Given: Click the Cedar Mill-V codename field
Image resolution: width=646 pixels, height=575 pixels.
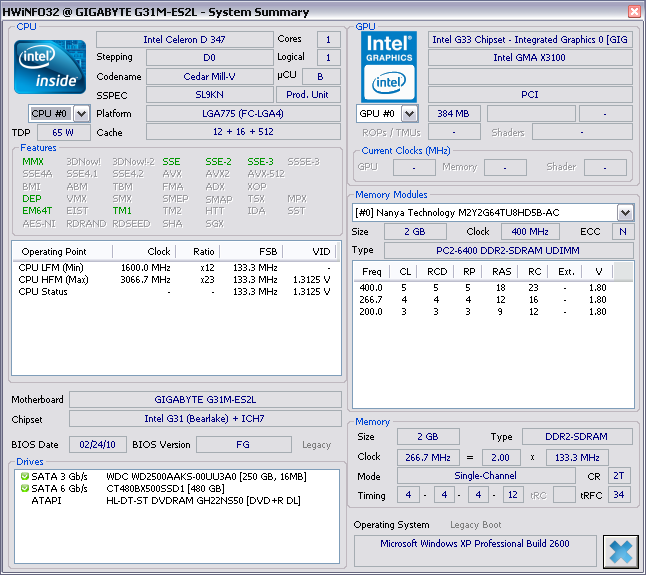Looking at the screenshot, I should pos(210,77).
